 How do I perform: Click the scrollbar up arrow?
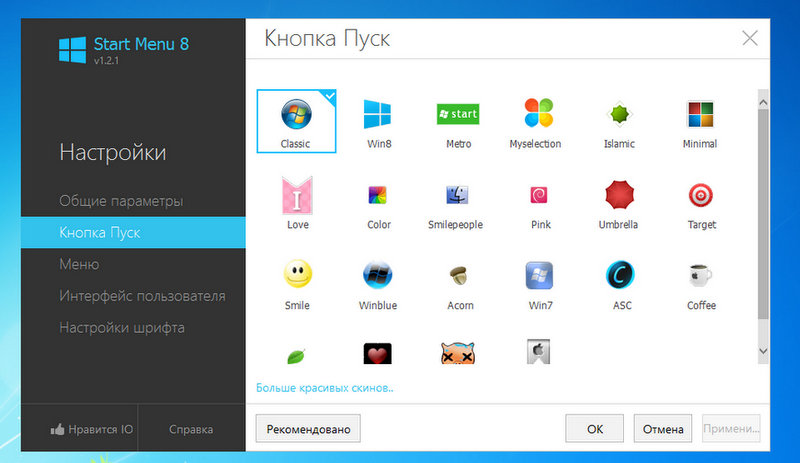(x=763, y=103)
